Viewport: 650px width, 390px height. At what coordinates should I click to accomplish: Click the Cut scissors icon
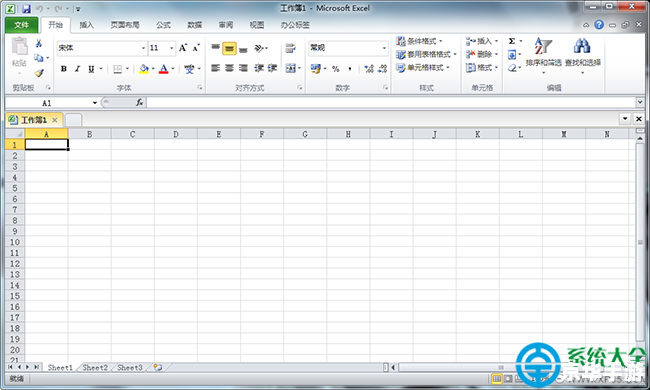pyautogui.click(x=39, y=43)
